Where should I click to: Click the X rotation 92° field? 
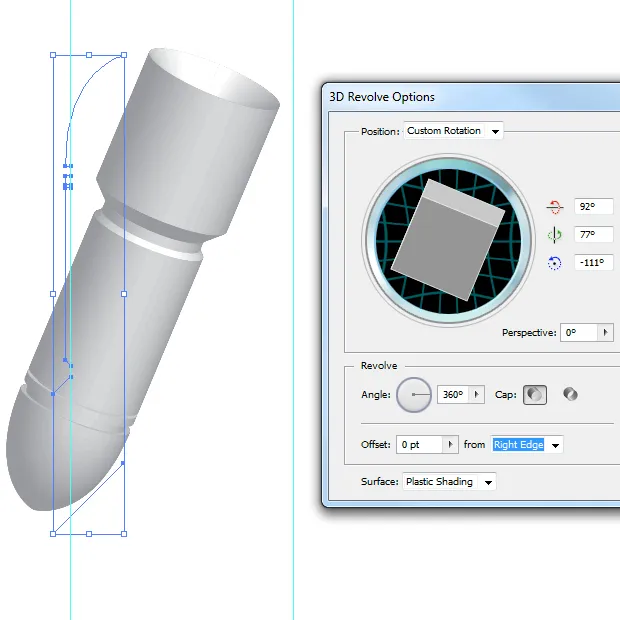(x=593, y=207)
